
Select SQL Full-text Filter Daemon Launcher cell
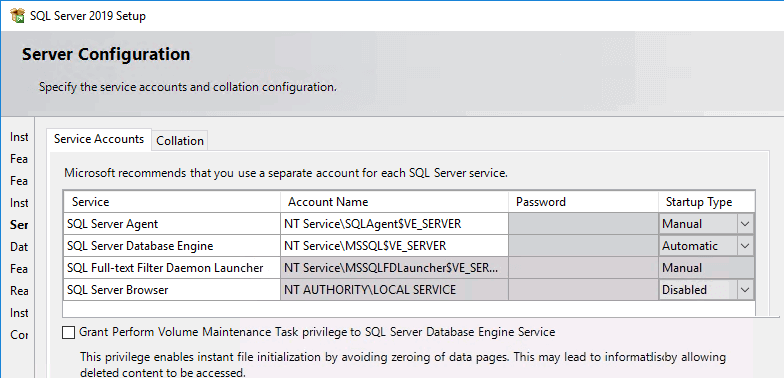172,268
